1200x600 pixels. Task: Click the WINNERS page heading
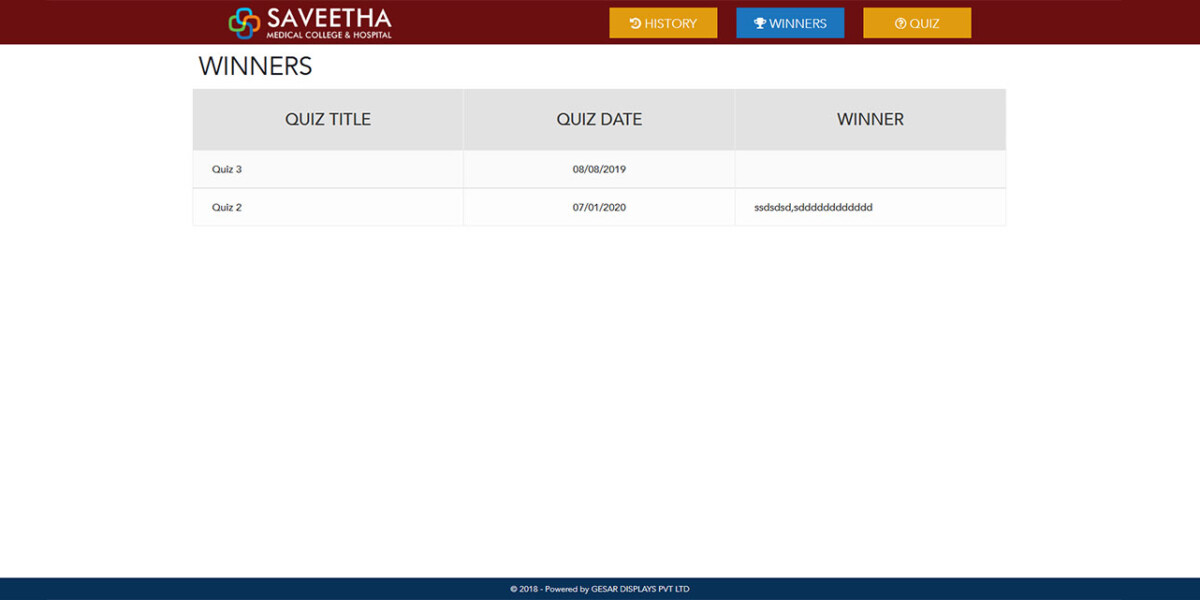[255, 66]
